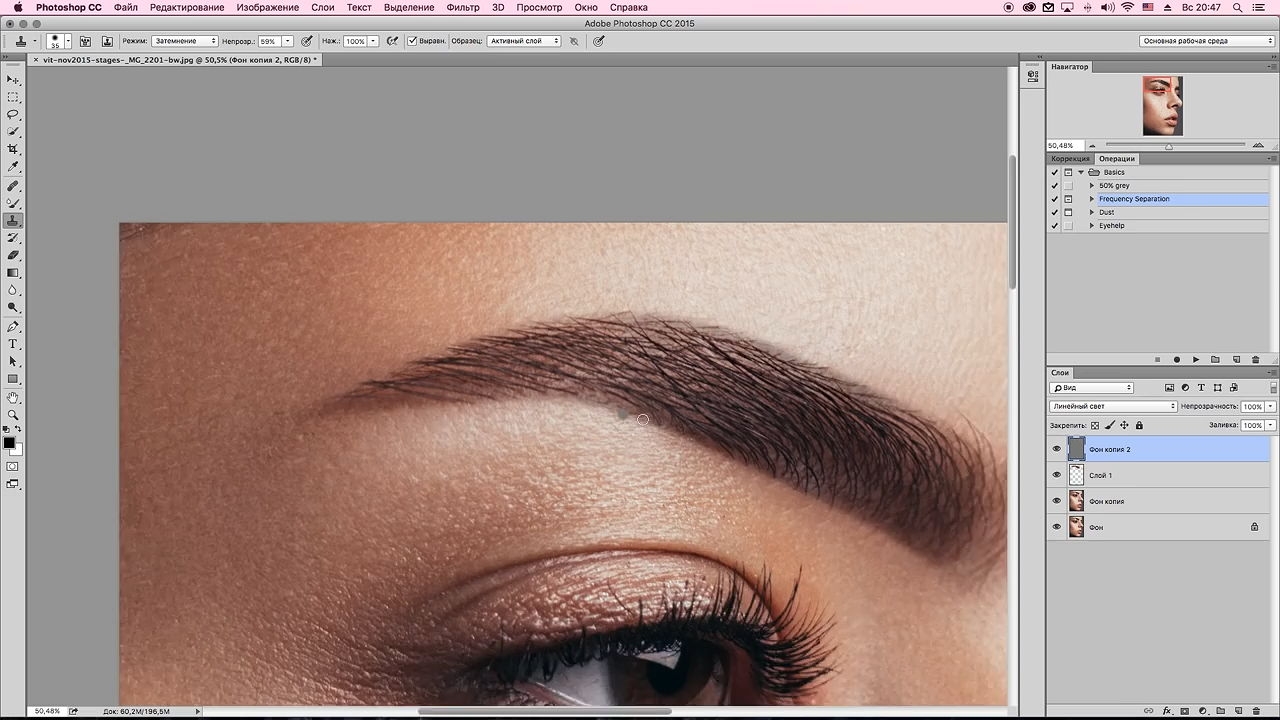This screenshot has width=1280, height=720.
Task: Toggle the checkmark for the Eyehelp action
Action: [1054, 226]
